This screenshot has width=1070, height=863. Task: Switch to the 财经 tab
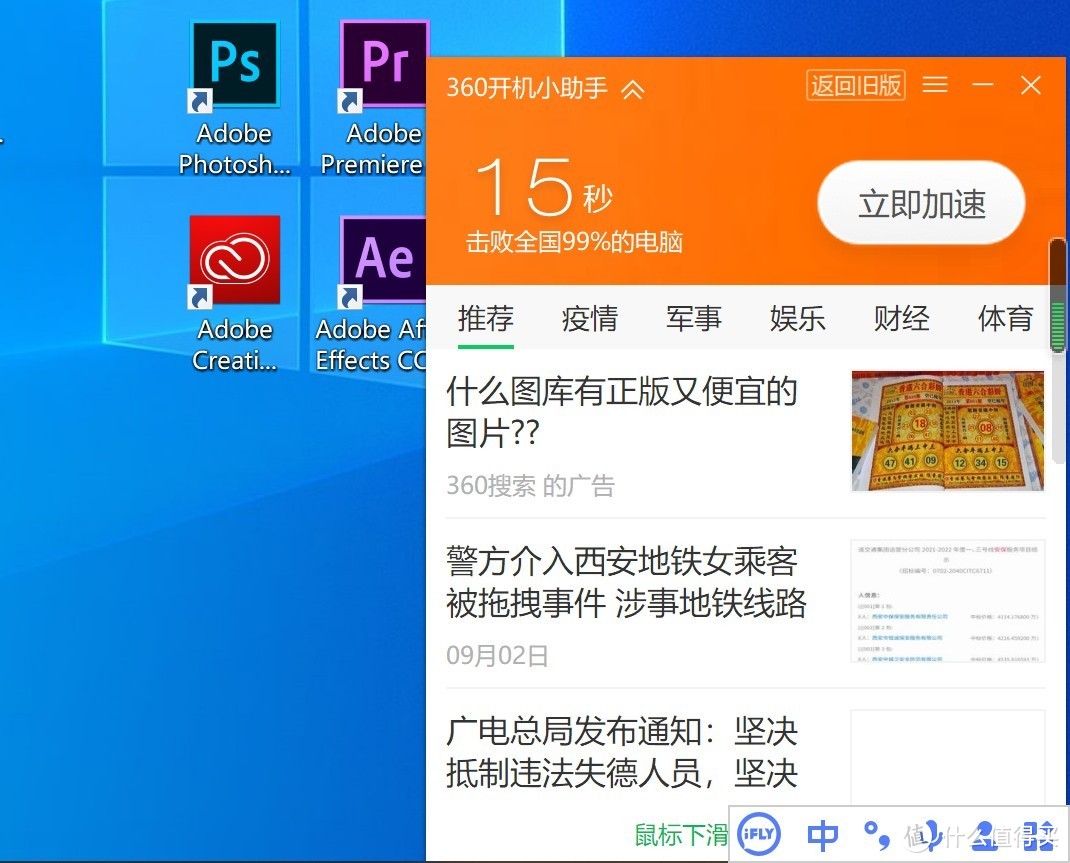pyautogui.click(x=900, y=318)
